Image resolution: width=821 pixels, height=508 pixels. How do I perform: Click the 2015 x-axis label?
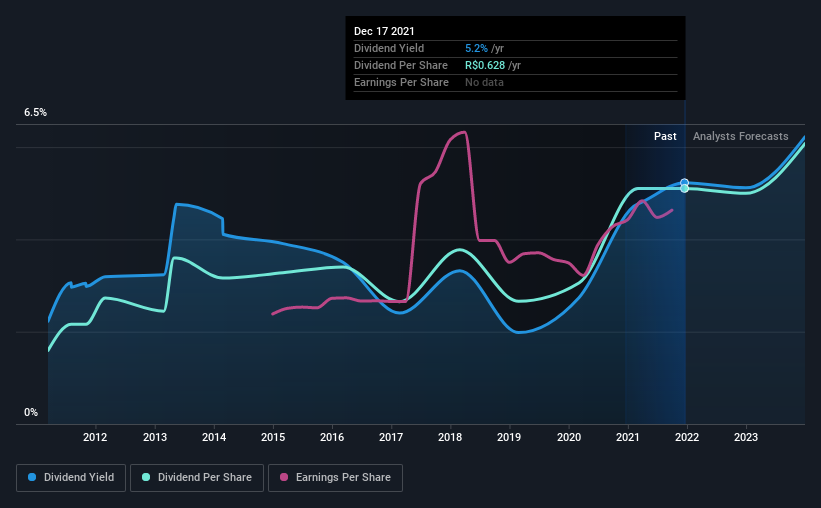273,437
